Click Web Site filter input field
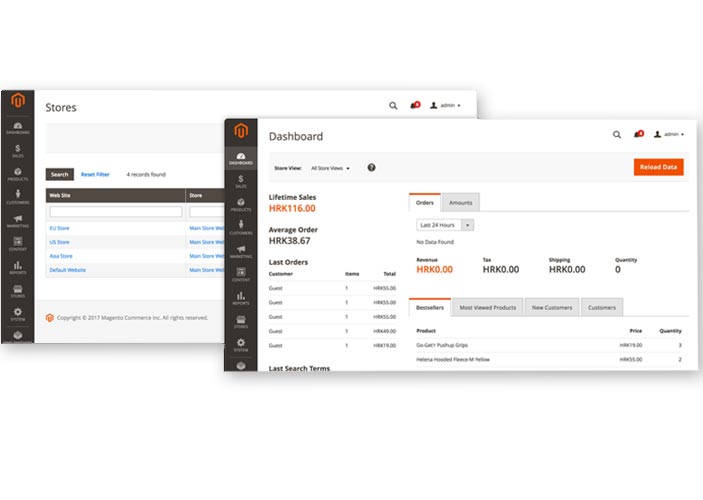 116,212
